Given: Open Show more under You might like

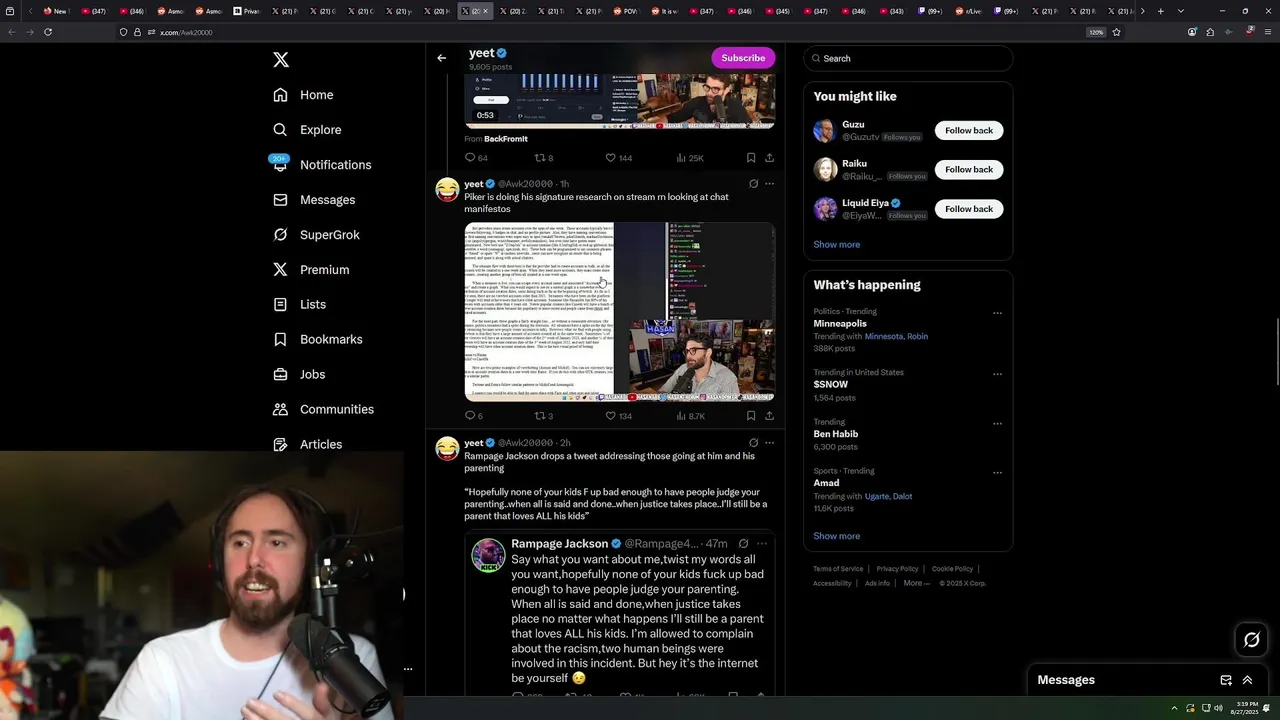Looking at the screenshot, I should [837, 244].
